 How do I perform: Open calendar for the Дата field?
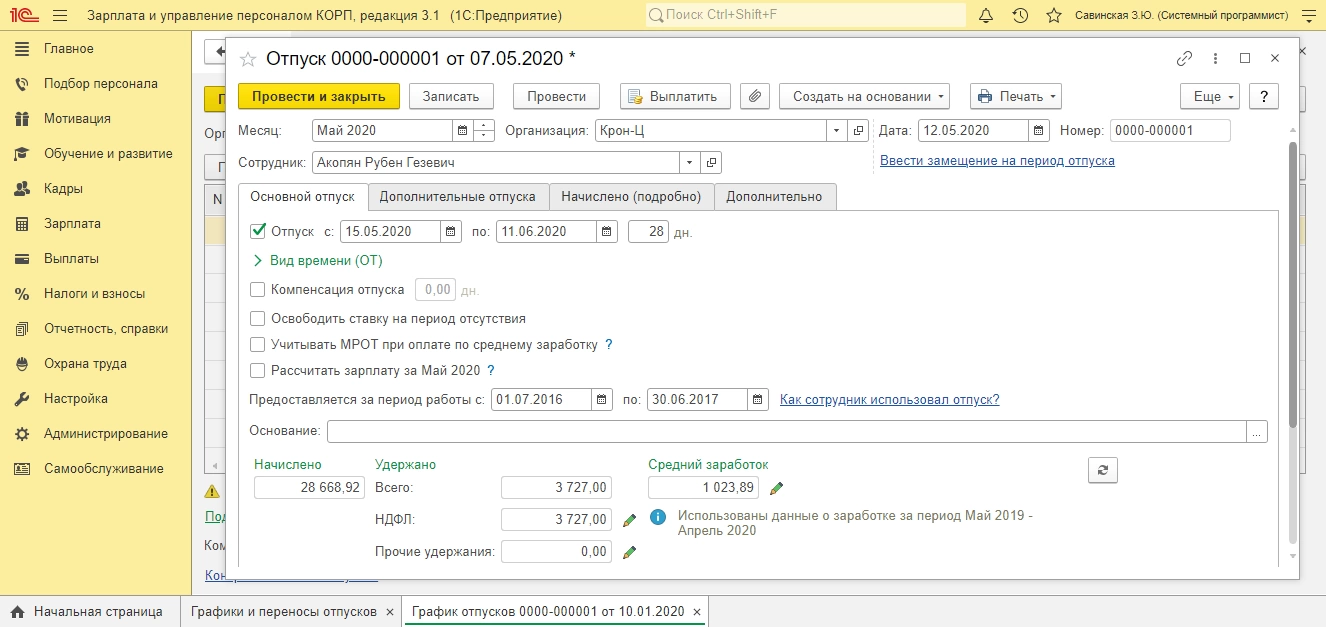(x=1039, y=130)
